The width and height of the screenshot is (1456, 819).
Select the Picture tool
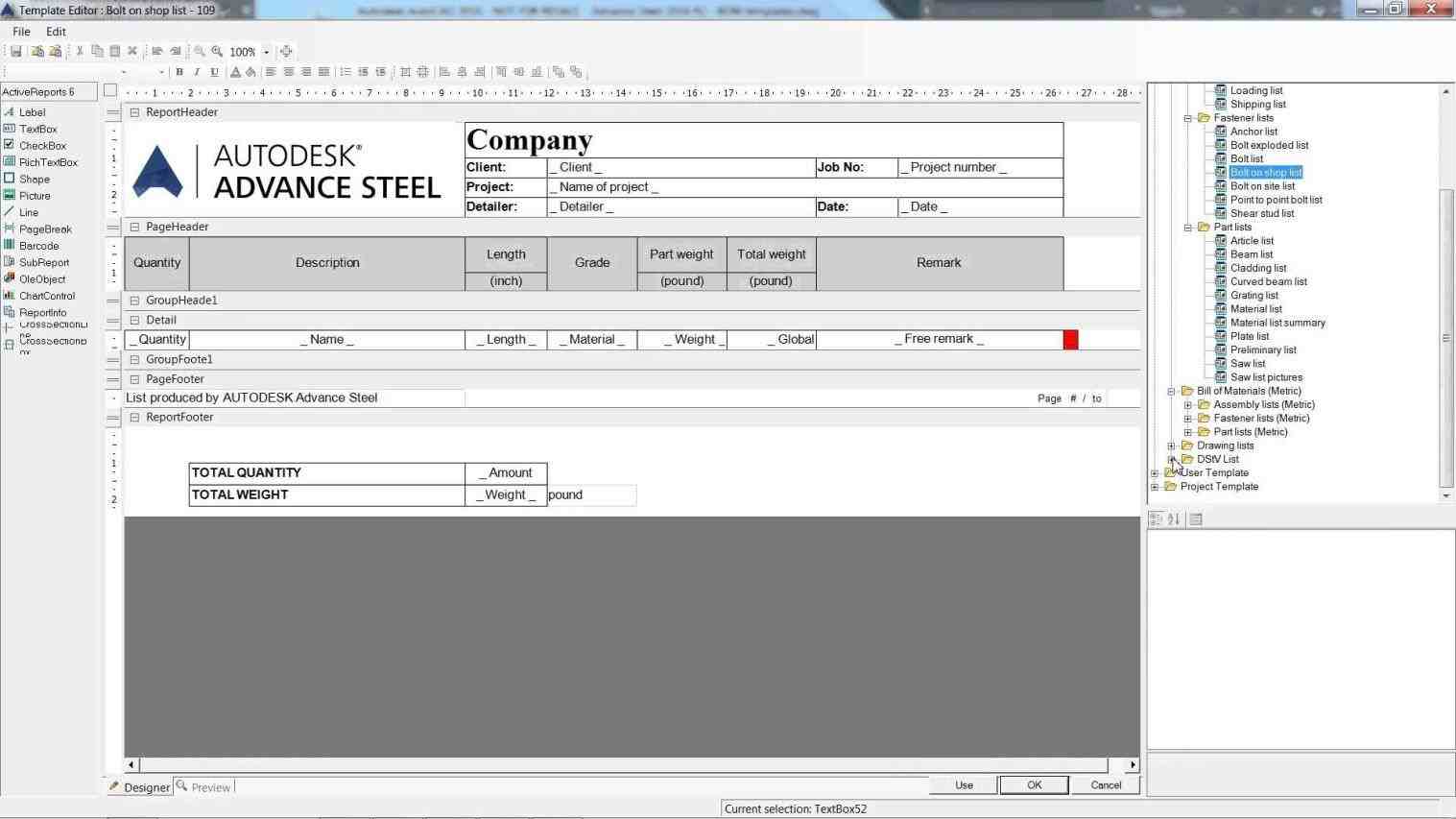[x=35, y=195]
